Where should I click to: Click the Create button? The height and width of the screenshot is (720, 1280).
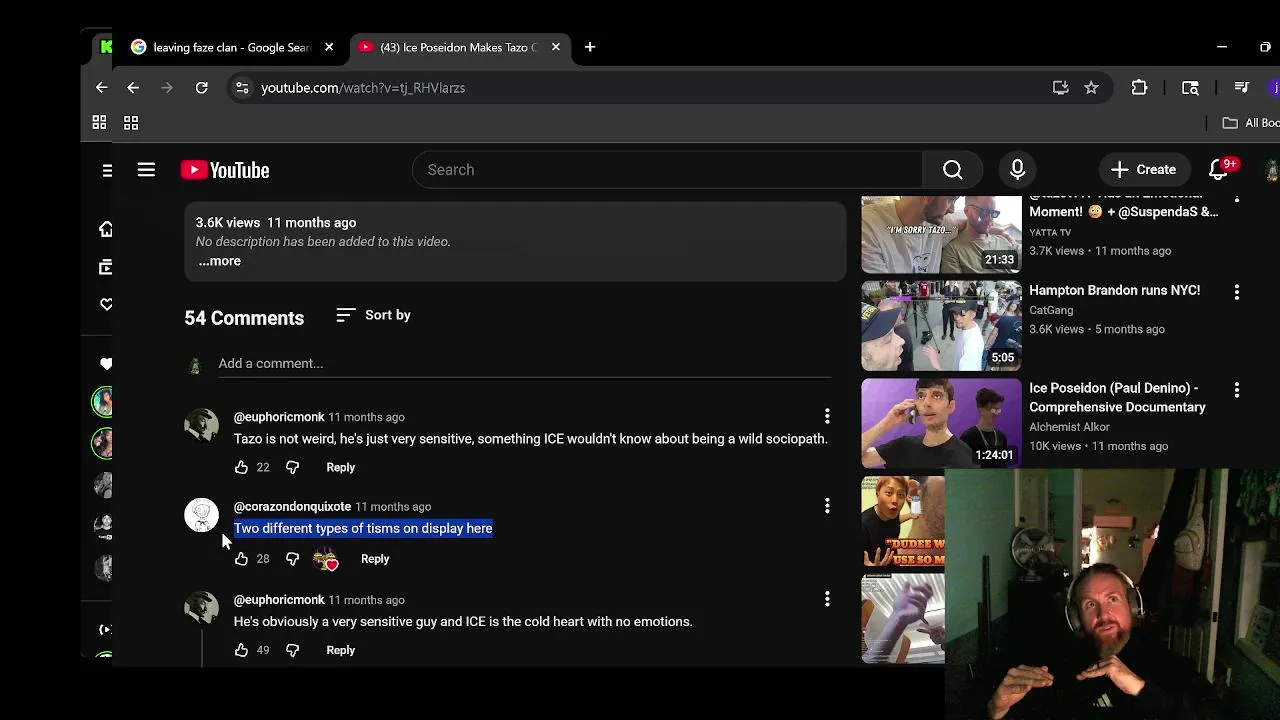[1143, 170]
